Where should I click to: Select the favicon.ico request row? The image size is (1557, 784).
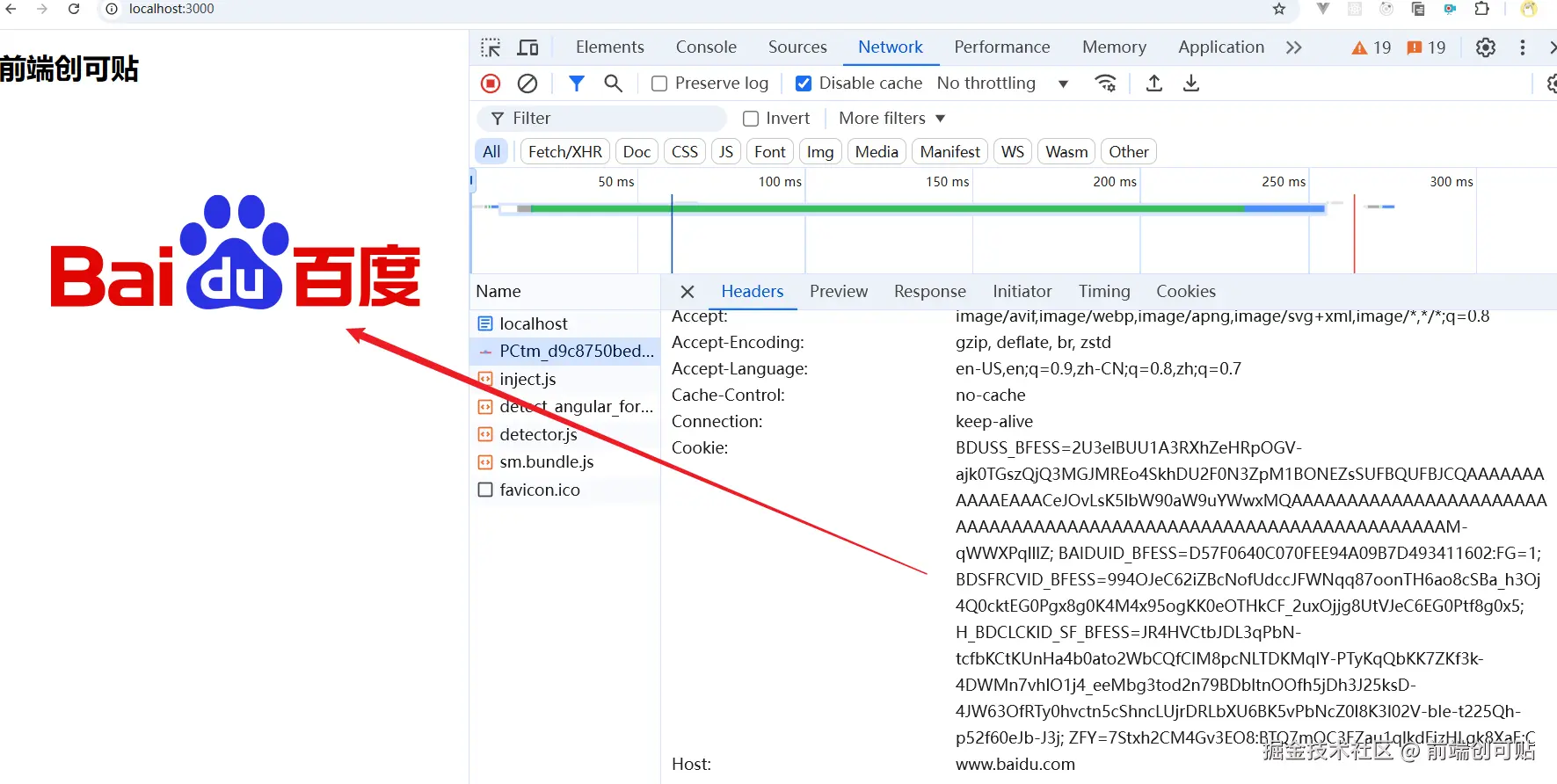pos(565,490)
